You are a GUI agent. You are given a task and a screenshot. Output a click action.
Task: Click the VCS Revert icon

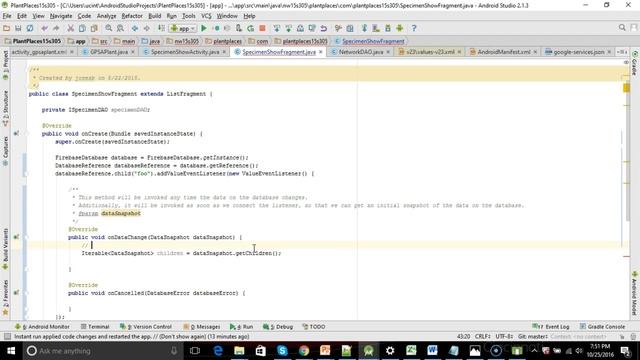coord(324,28)
